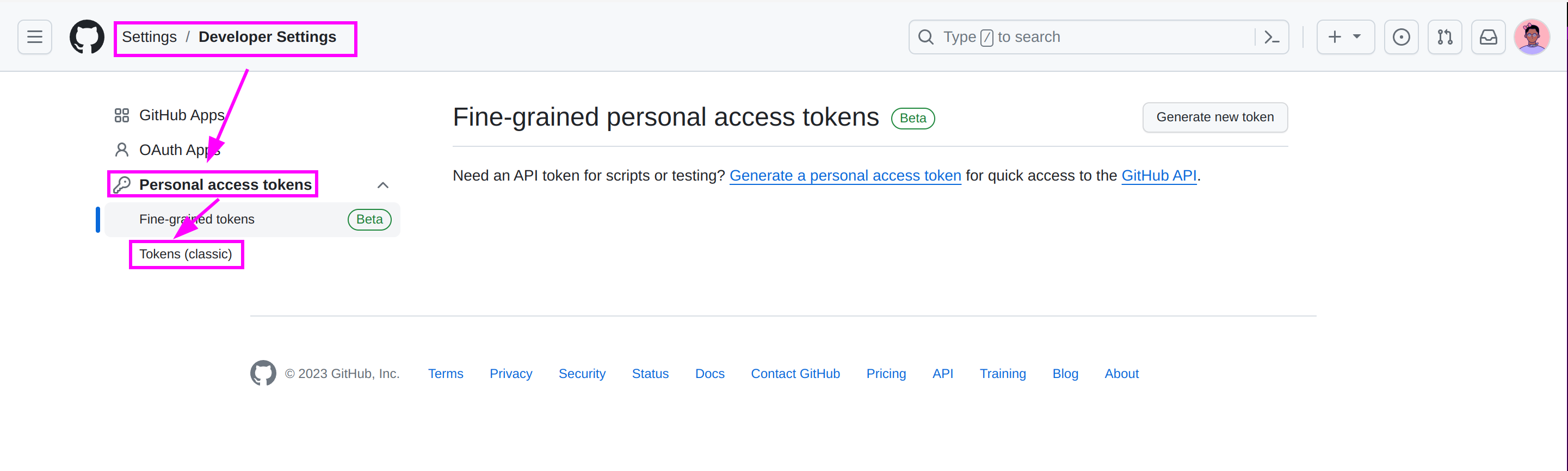Viewport: 1568px width, 471px height.
Task: Open the Pull requests icon
Action: tap(1444, 37)
